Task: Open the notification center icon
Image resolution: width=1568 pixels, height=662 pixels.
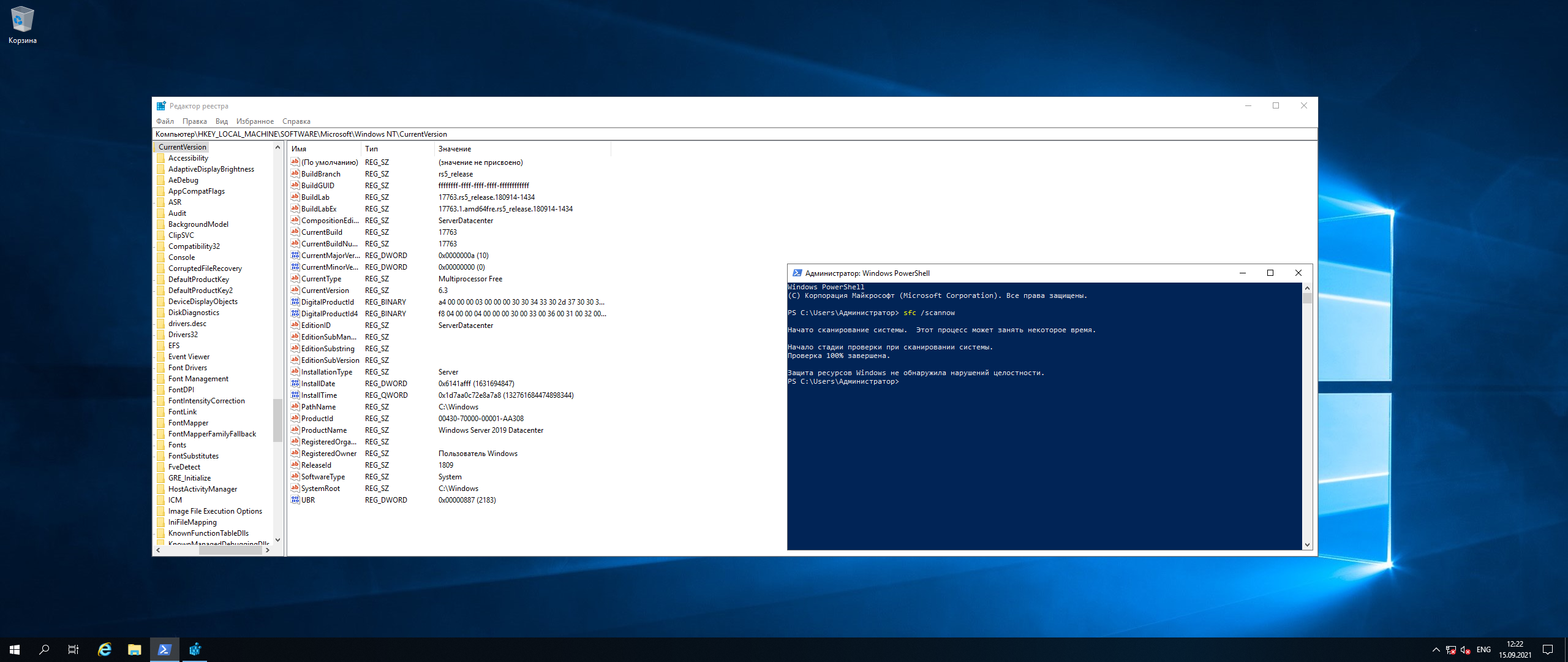Action: (x=1548, y=650)
